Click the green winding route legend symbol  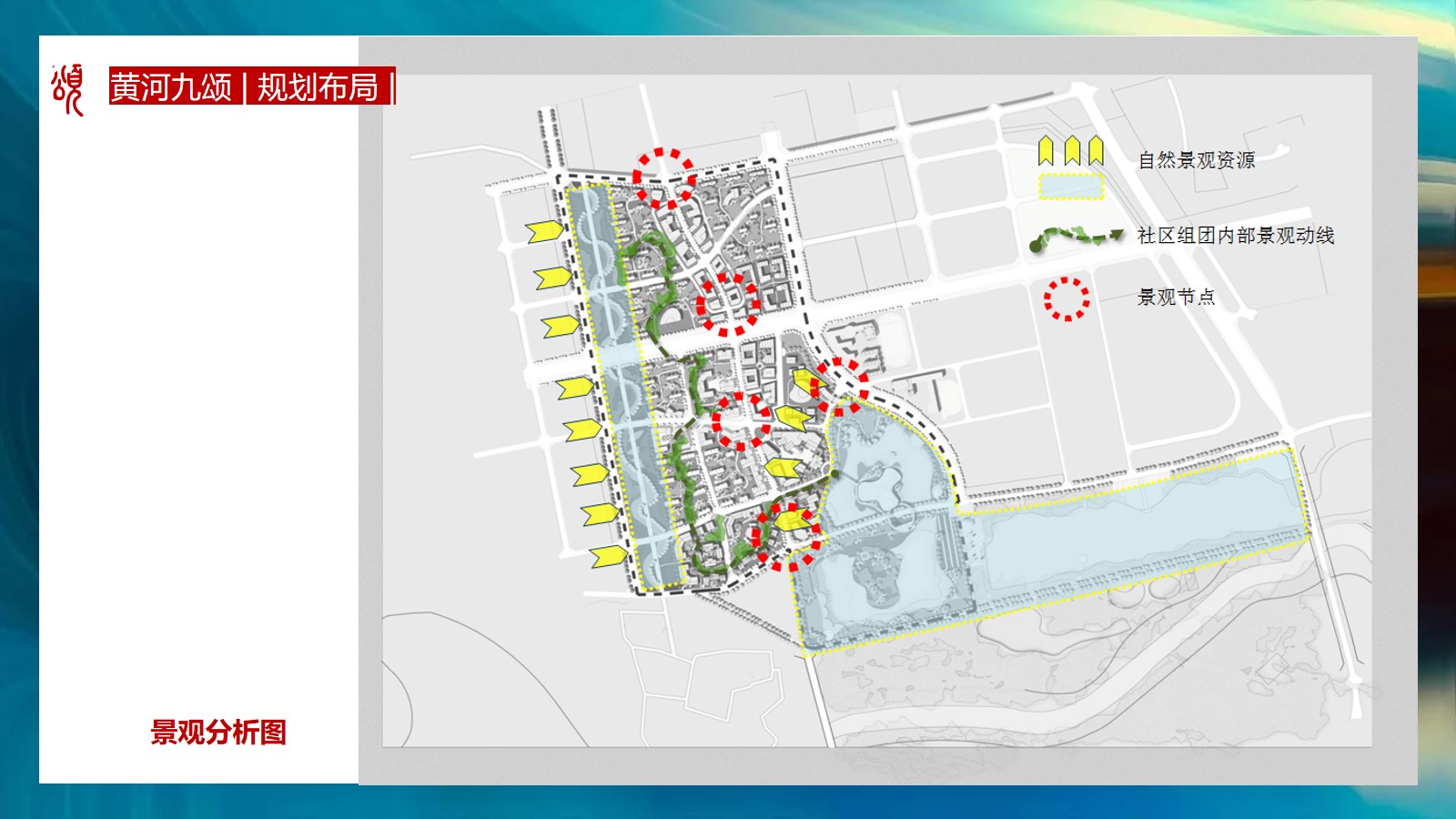pyautogui.click(x=1077, y=239)
